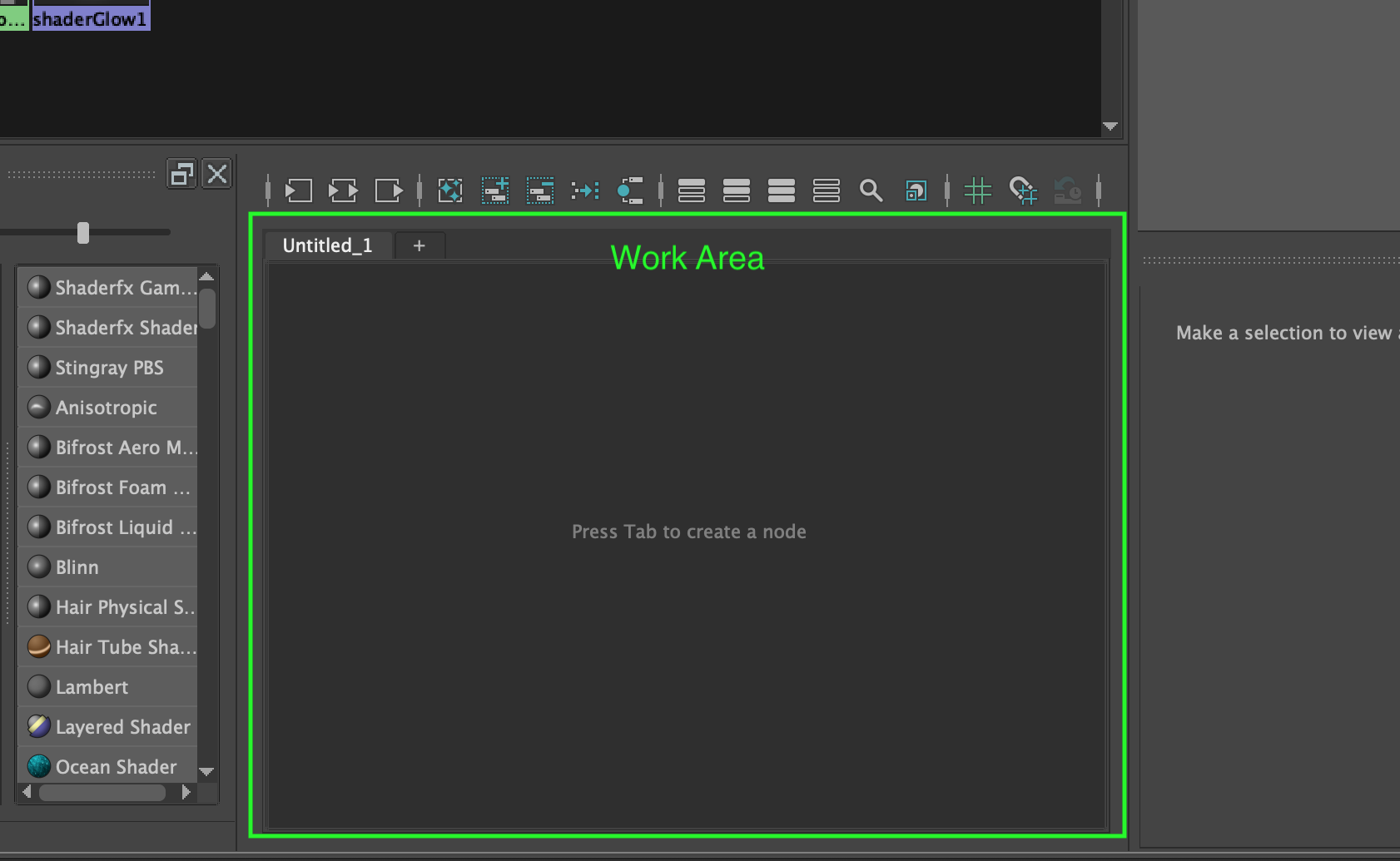1400x861 pixels.
Task: Click the input and output connections icon
Action: 343,190
